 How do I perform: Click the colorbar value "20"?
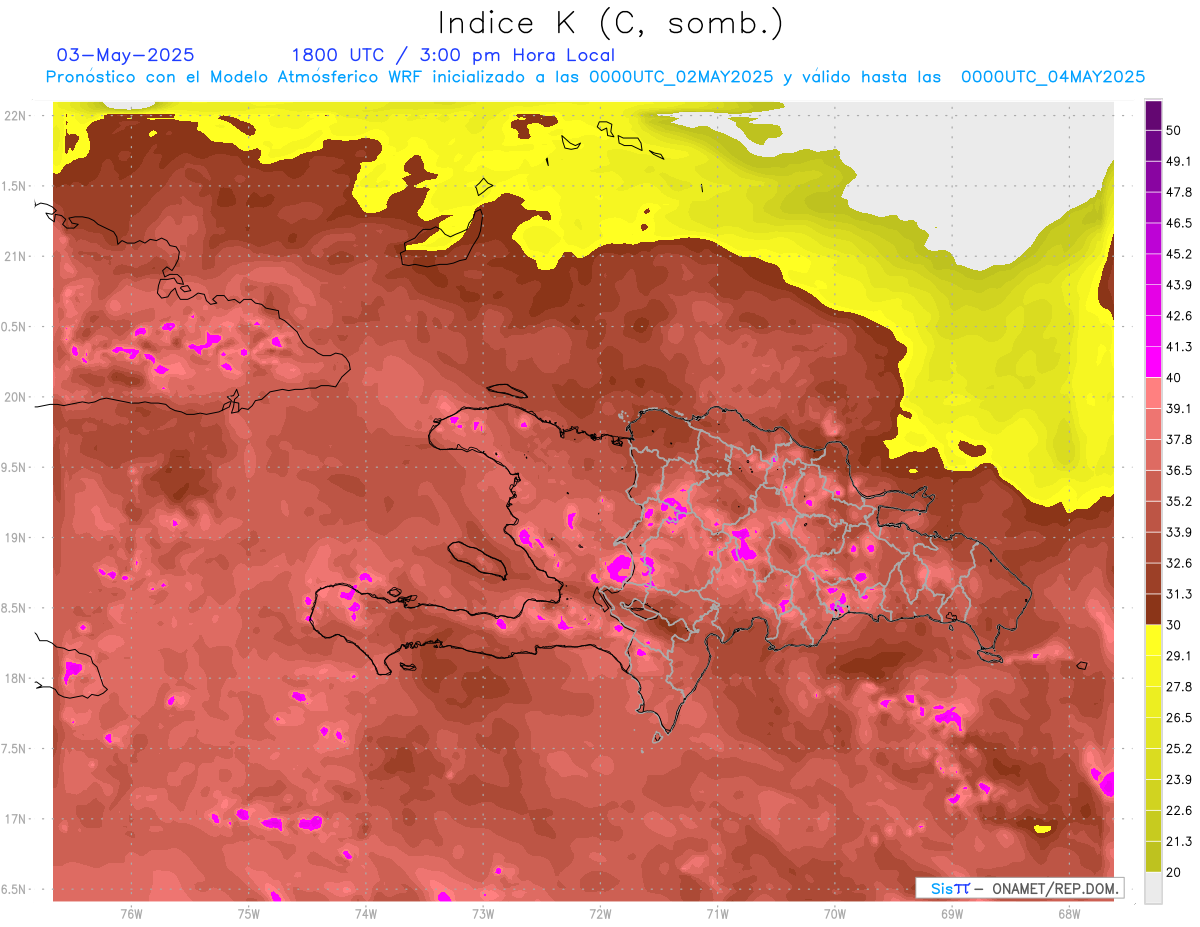click(1173, 873)
